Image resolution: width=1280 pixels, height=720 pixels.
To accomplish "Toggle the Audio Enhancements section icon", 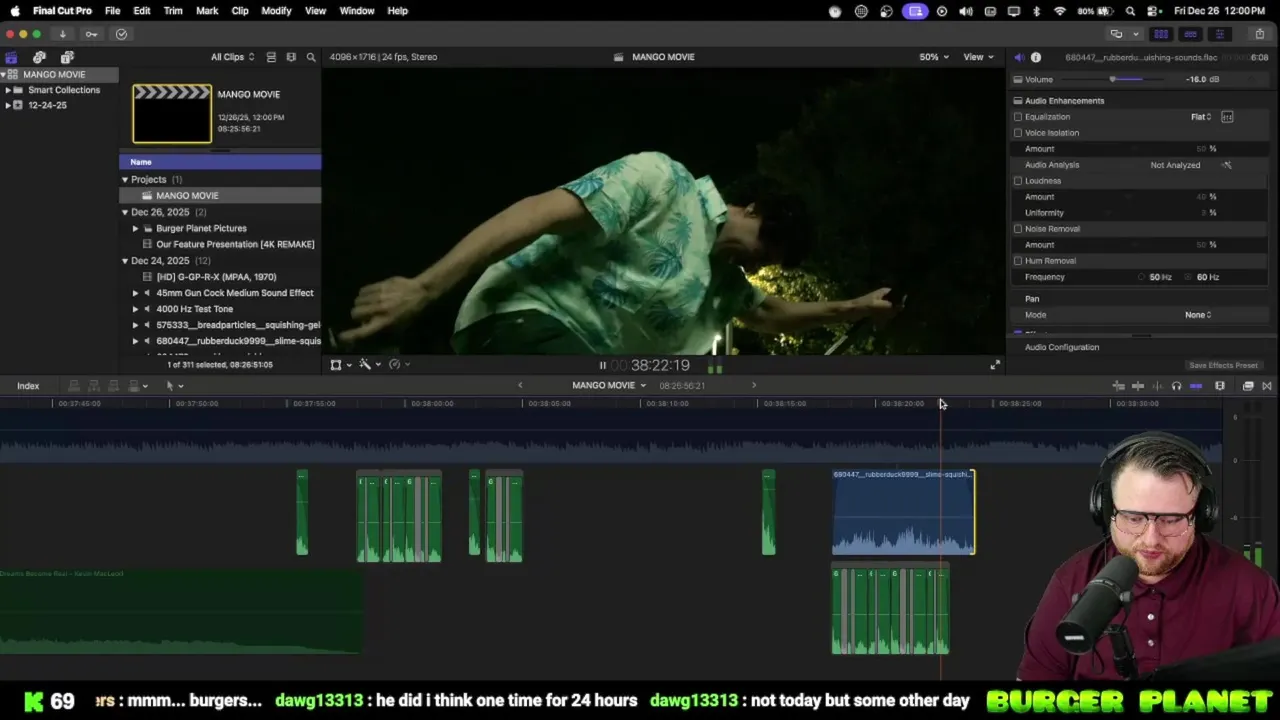I will click(1018, 101).
